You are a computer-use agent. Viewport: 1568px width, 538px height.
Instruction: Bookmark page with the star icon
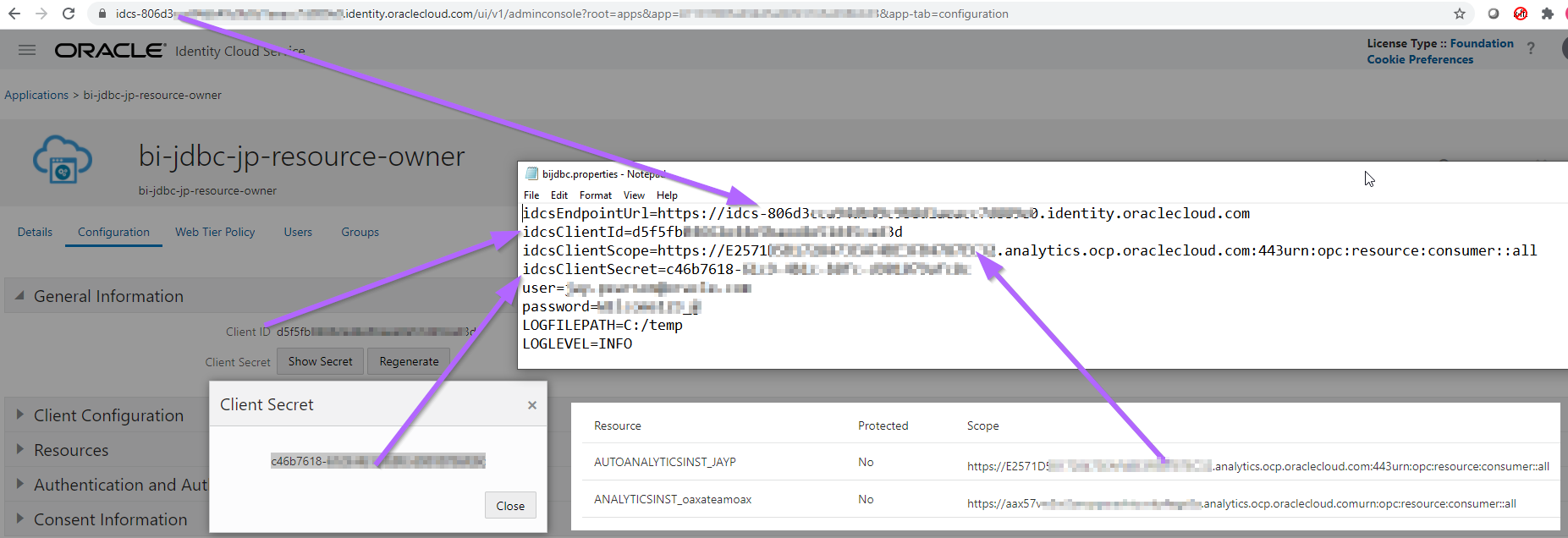(1460, 14)
